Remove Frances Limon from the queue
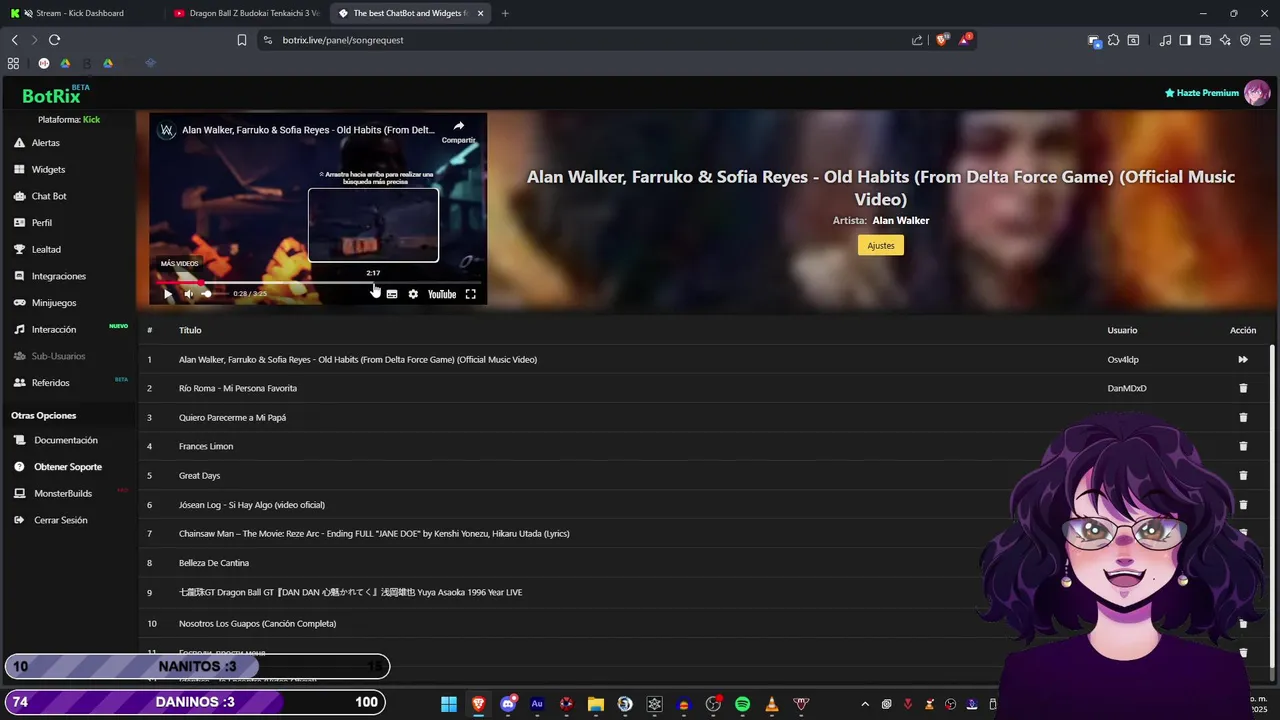This screenshot has width=1280, height=720. [x=1243, y=446]
